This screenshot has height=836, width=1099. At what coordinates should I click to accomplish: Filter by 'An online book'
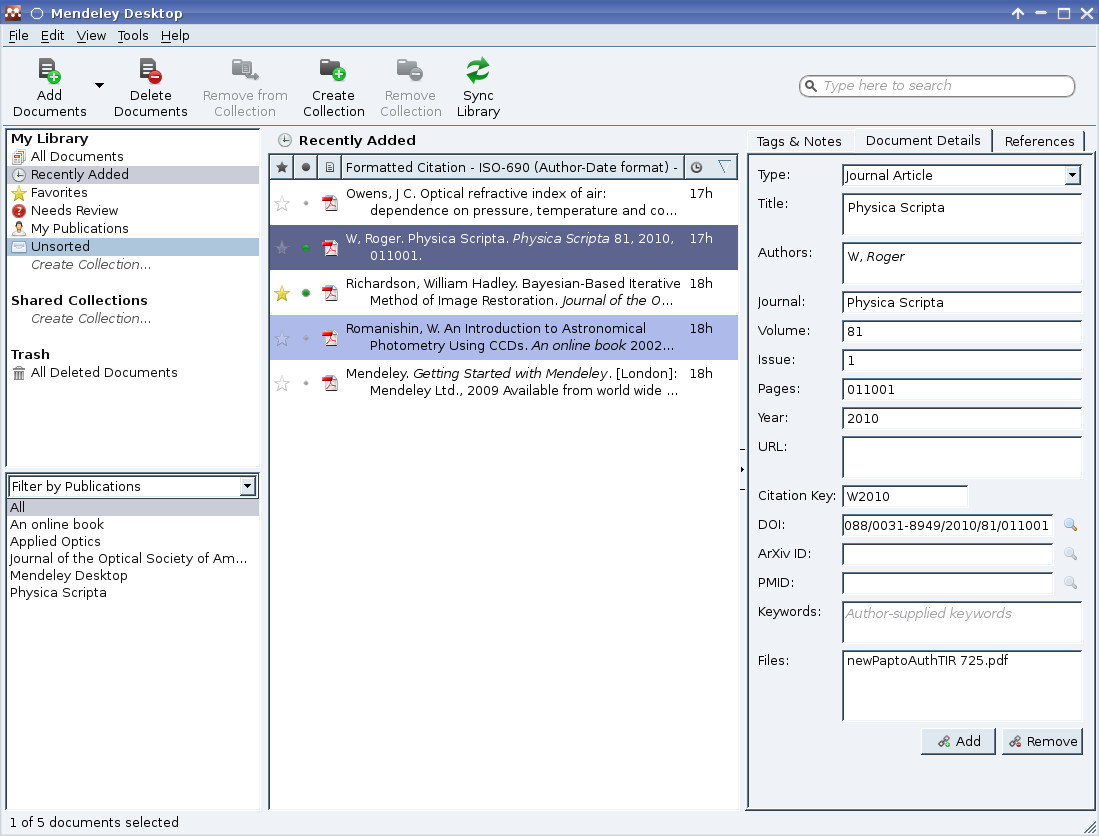[133, 524]
